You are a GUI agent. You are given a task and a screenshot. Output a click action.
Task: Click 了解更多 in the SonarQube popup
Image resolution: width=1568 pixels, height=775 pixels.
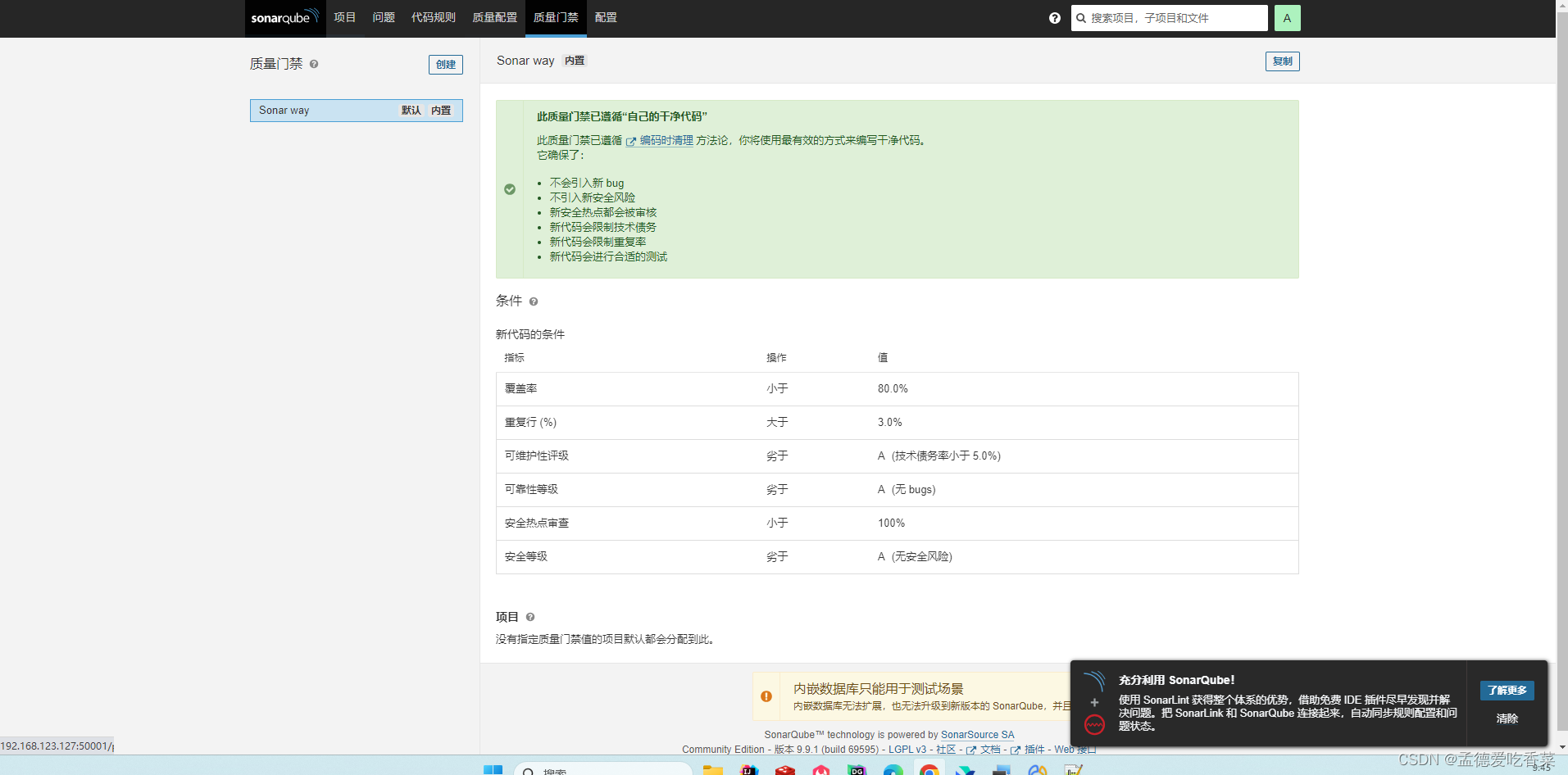(x=1507, y=691)
